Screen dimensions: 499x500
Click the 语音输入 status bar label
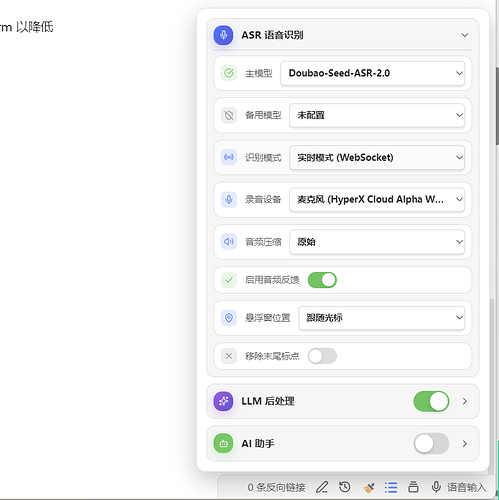[x=466, y=488]
